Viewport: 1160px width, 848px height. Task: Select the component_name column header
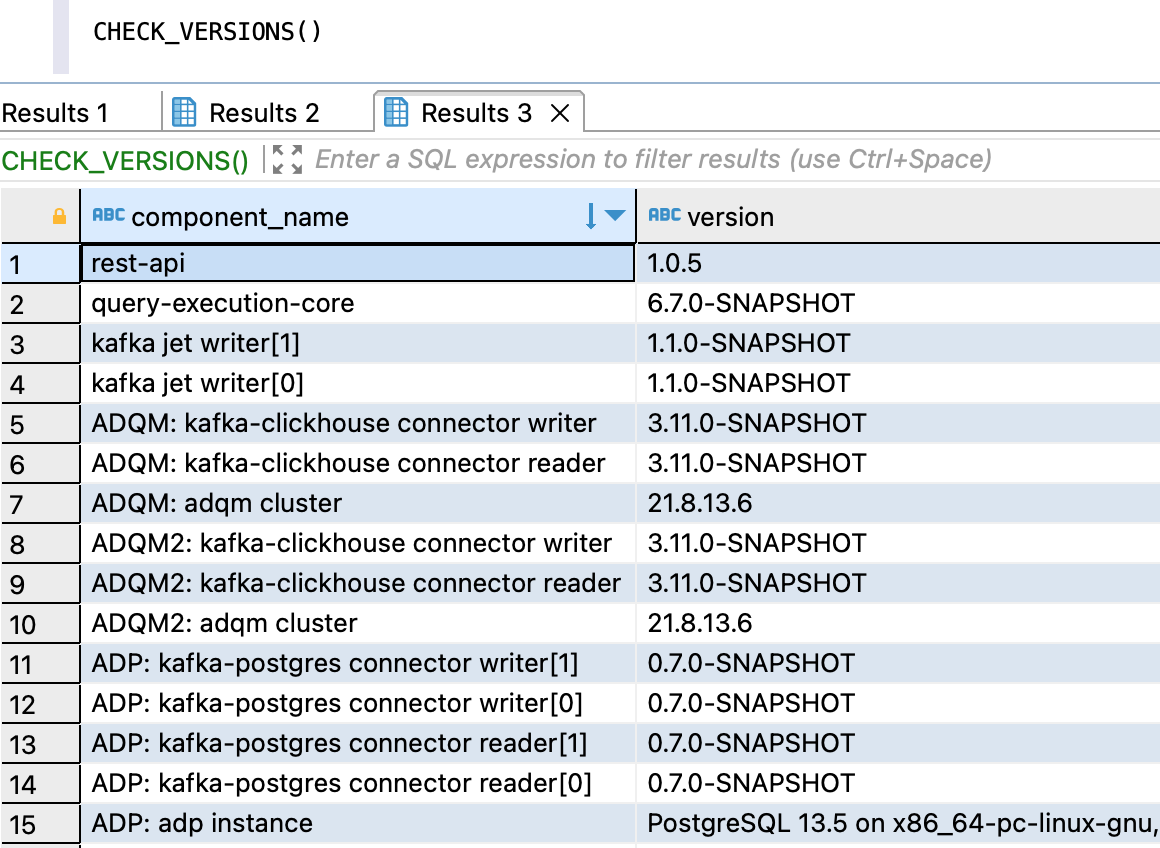(x=240, y=217)
